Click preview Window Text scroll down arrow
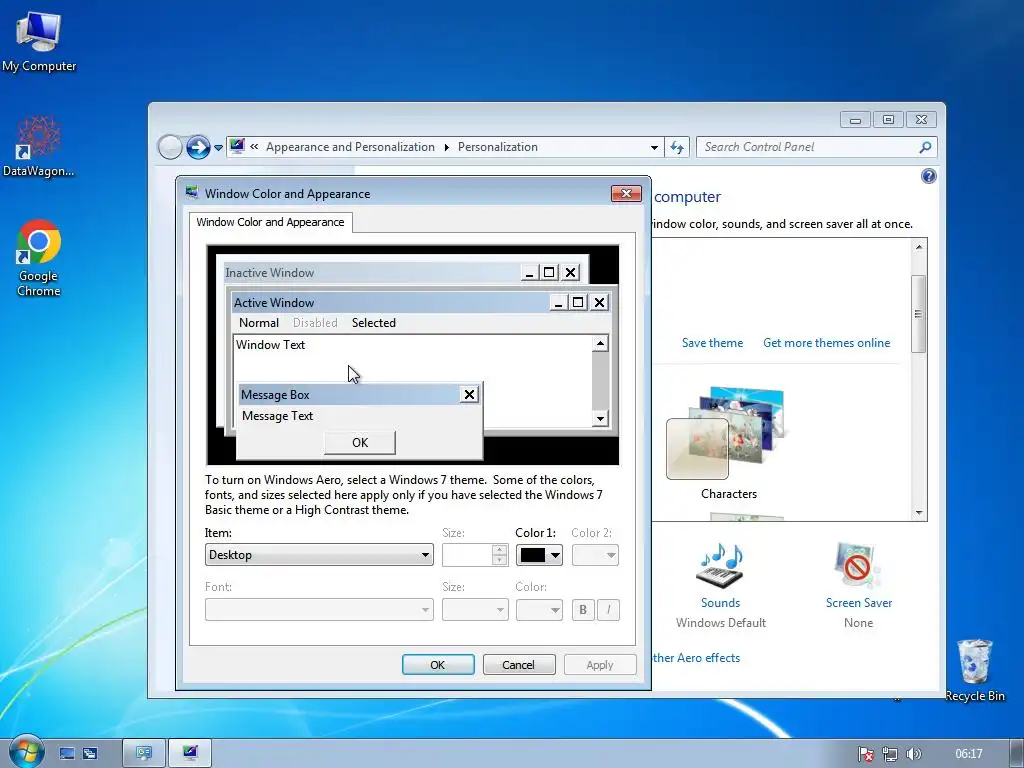1024x768 pixels. [x=600, y=419]
